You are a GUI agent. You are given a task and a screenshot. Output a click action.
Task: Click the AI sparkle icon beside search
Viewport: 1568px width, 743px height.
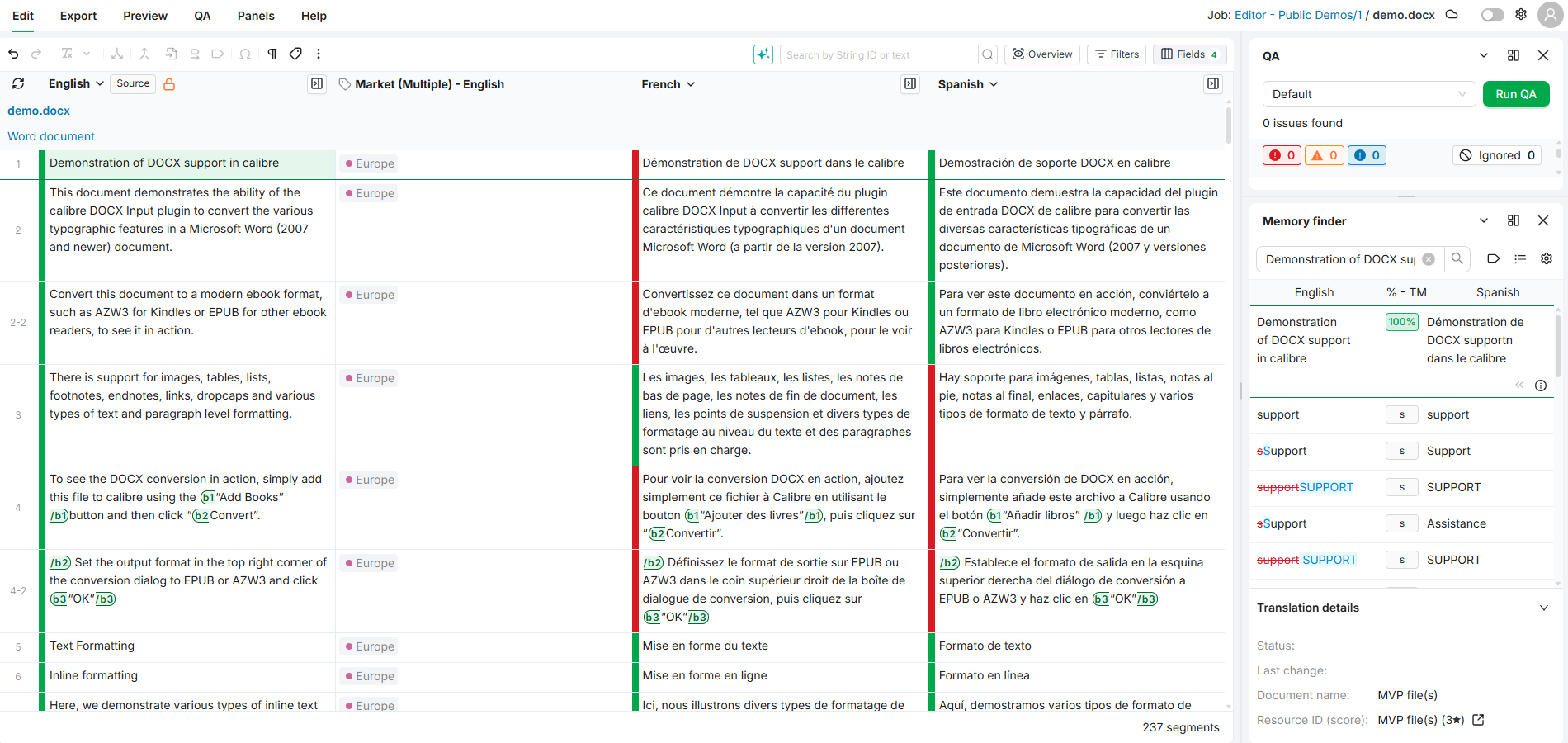click(x=763, y=54)
